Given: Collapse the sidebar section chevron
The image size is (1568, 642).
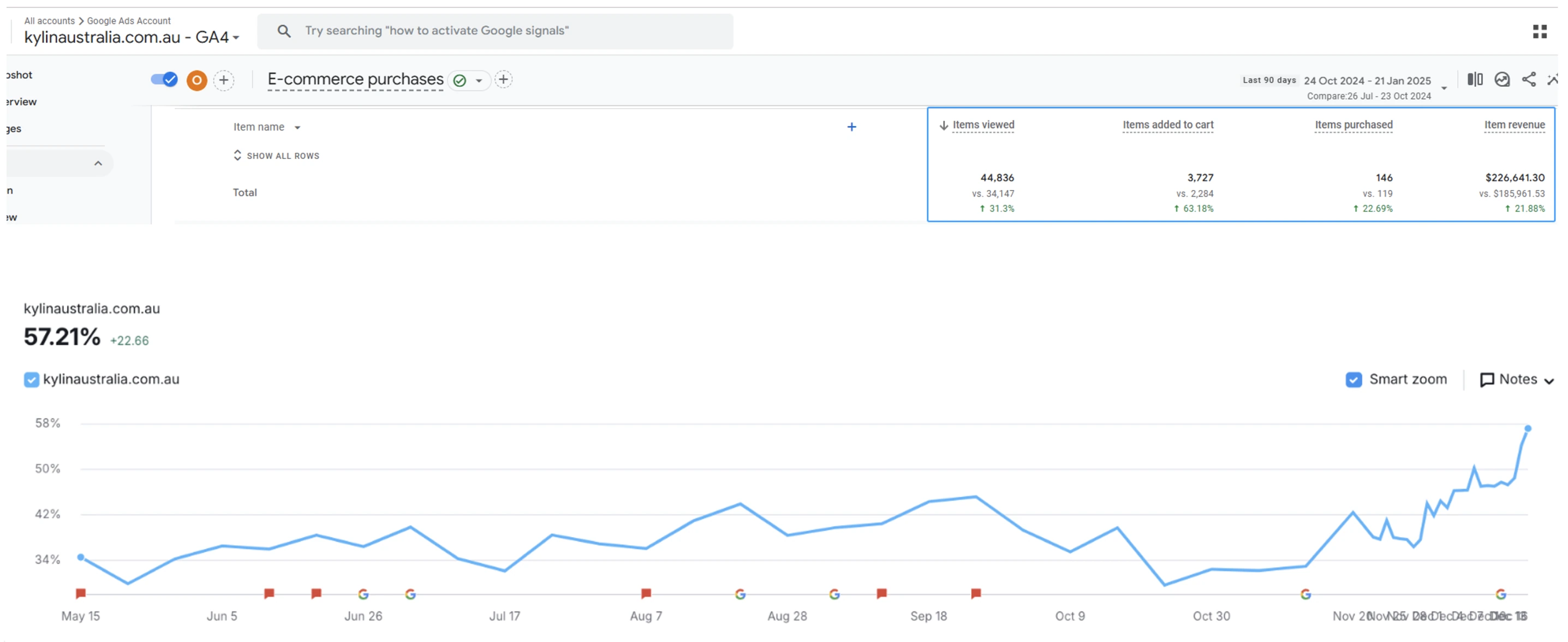Looking at the screenshot, I should 98,163.
